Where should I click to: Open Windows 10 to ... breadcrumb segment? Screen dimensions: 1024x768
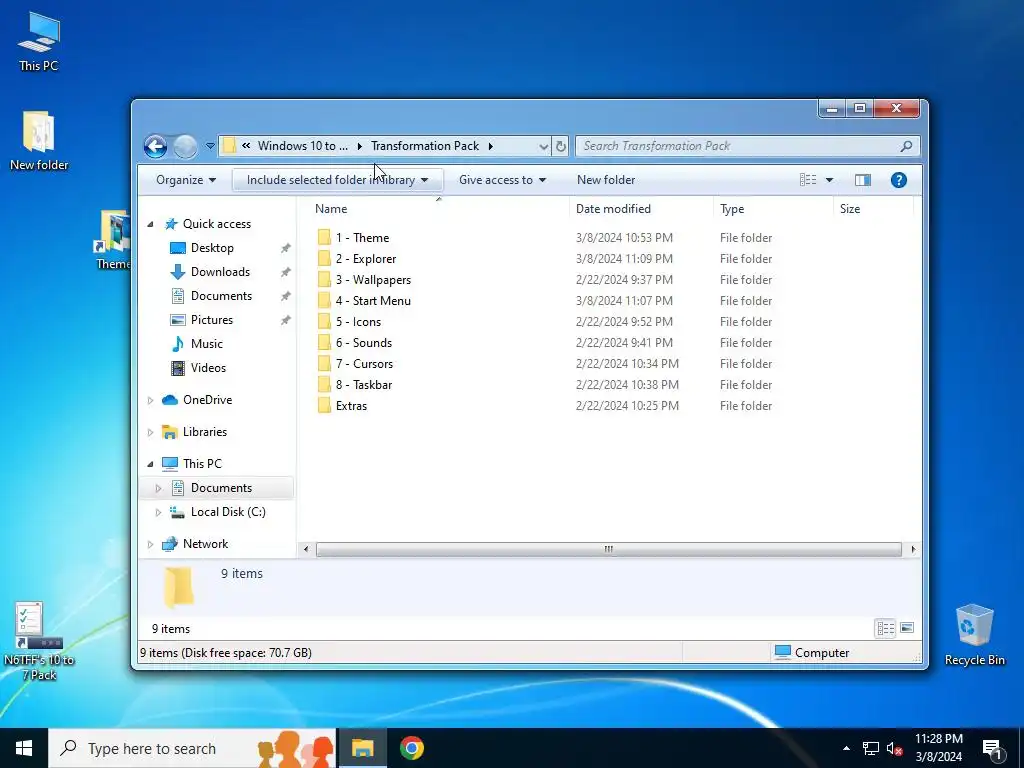302,146
